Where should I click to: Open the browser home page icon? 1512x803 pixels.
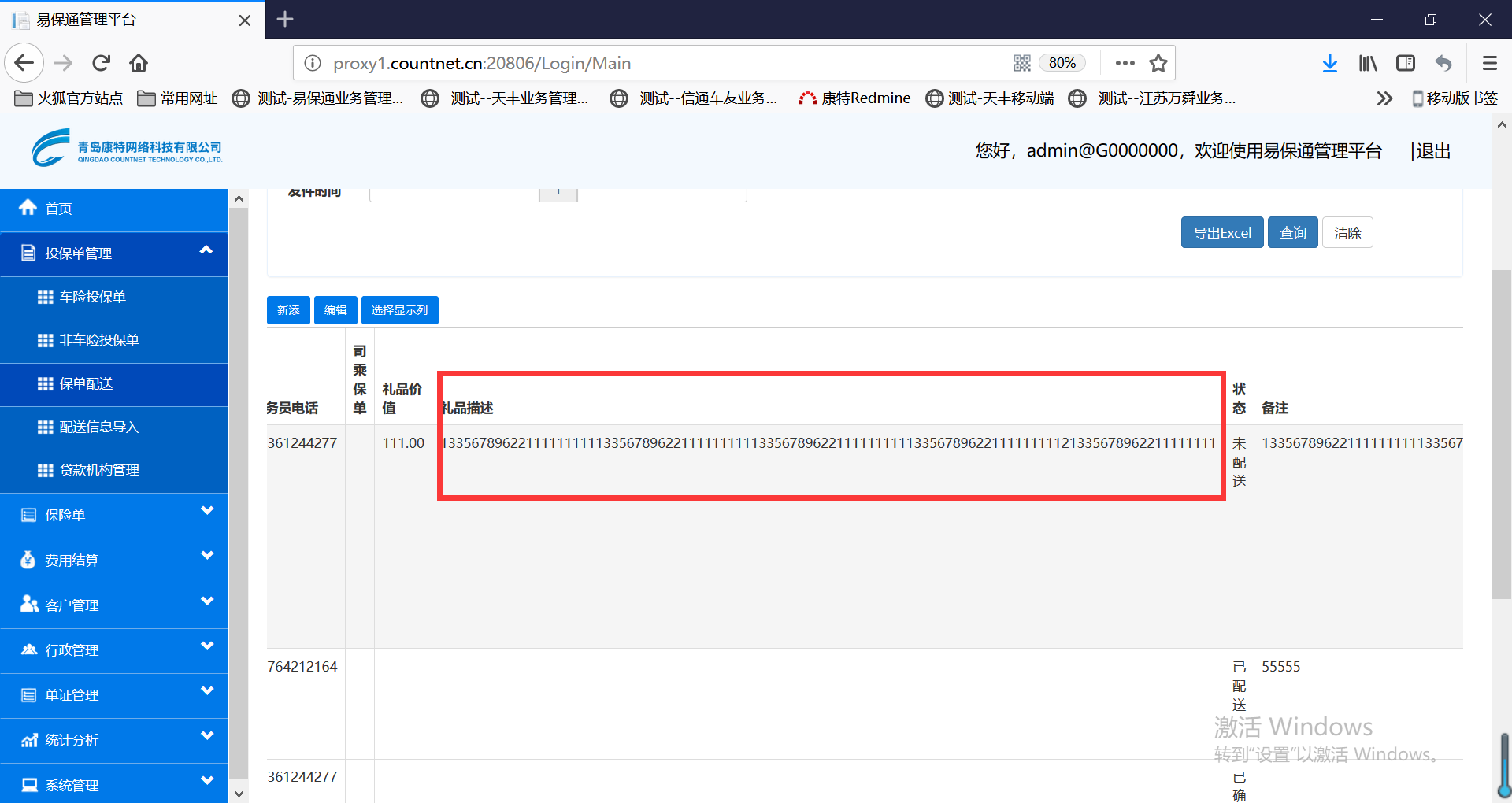pos(139,63)
